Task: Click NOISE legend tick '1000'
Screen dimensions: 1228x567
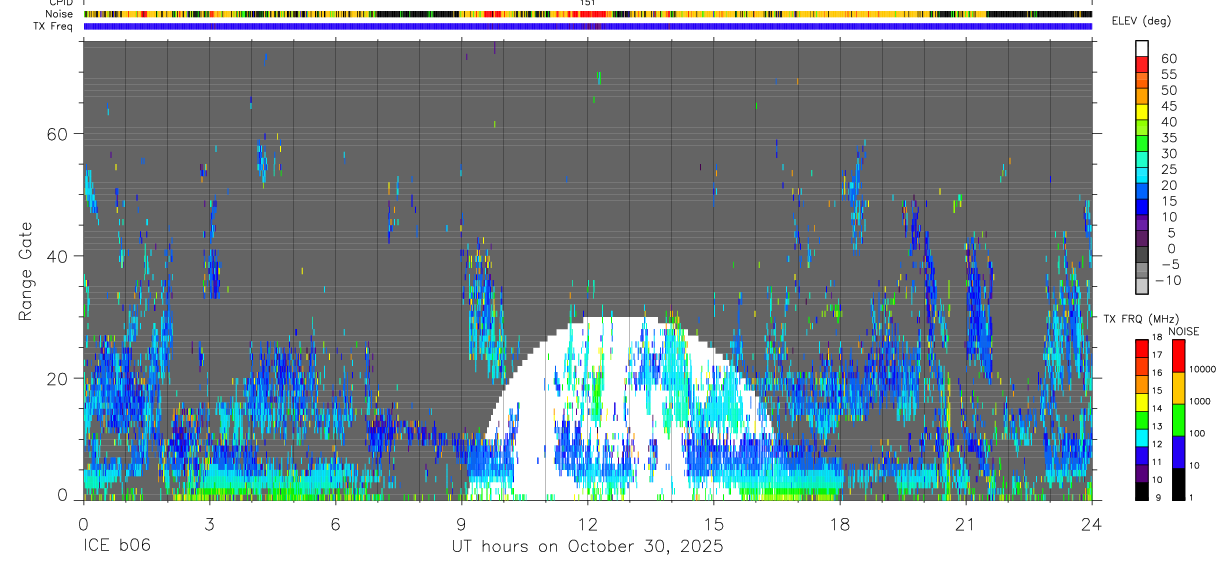Action: (x=1201, y=401)
